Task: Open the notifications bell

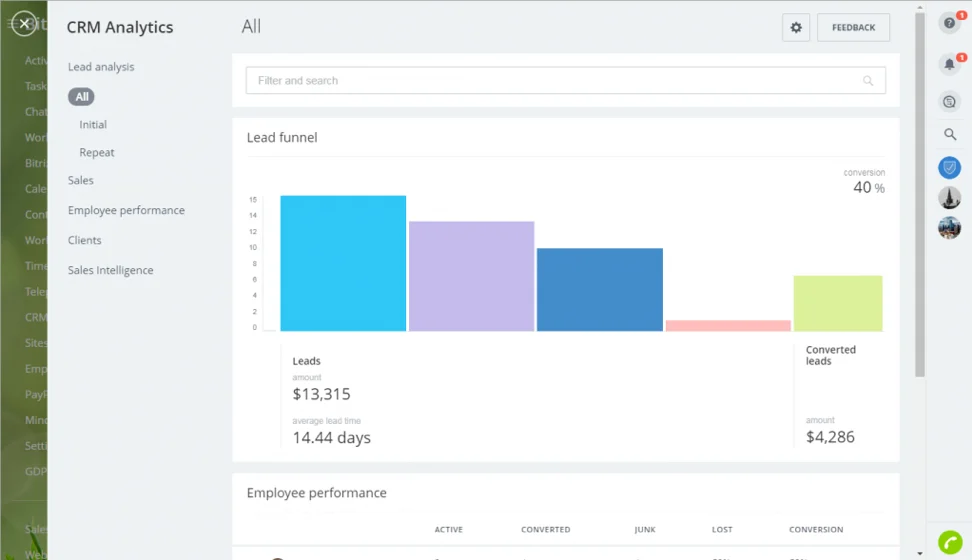Action: click(949, 64)
